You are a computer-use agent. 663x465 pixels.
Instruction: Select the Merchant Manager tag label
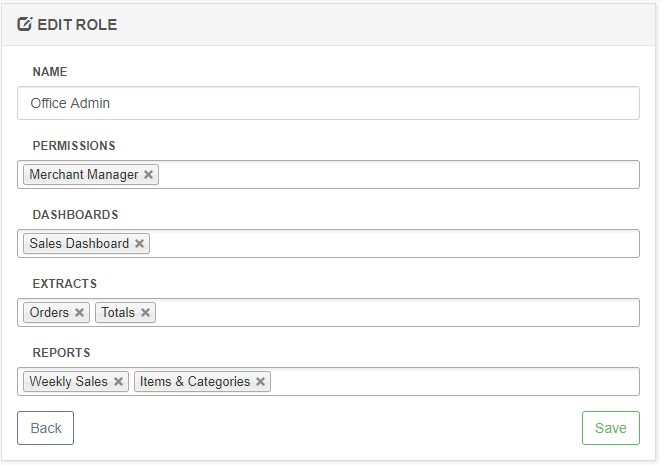click(x=84, y=175)
